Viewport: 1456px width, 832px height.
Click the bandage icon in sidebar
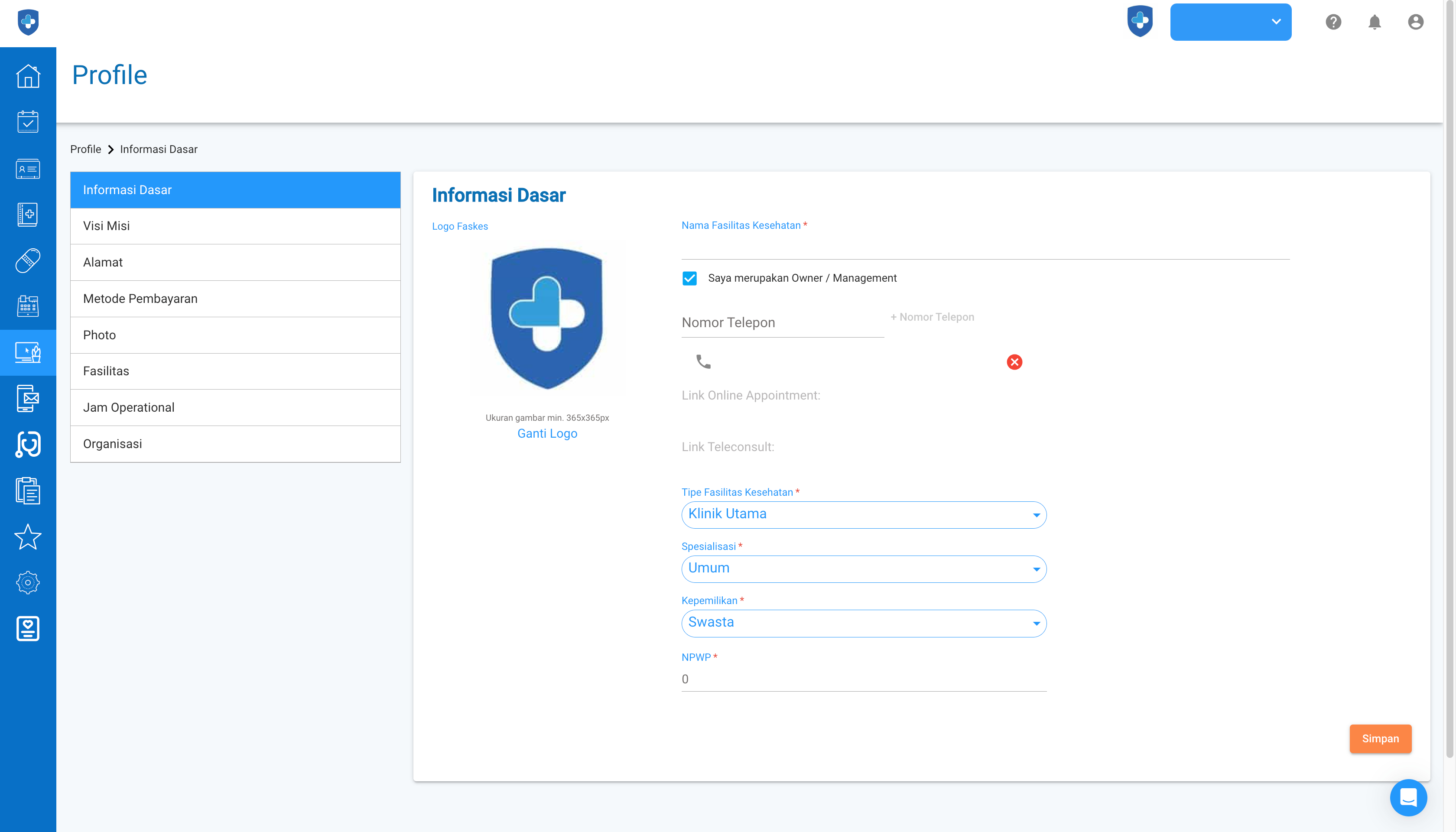coord(27,260)
